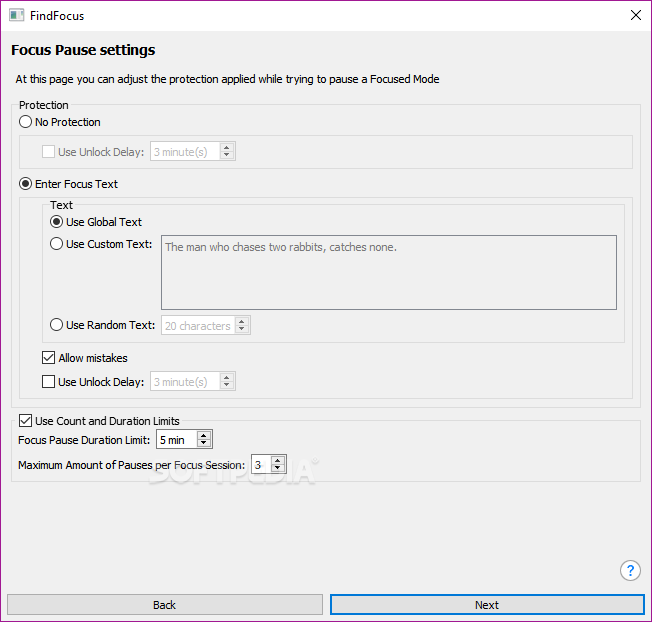Increase Maximum Amount of Pauses value
The width and height of the screenshot is (652, 622).
coord(277,460)
